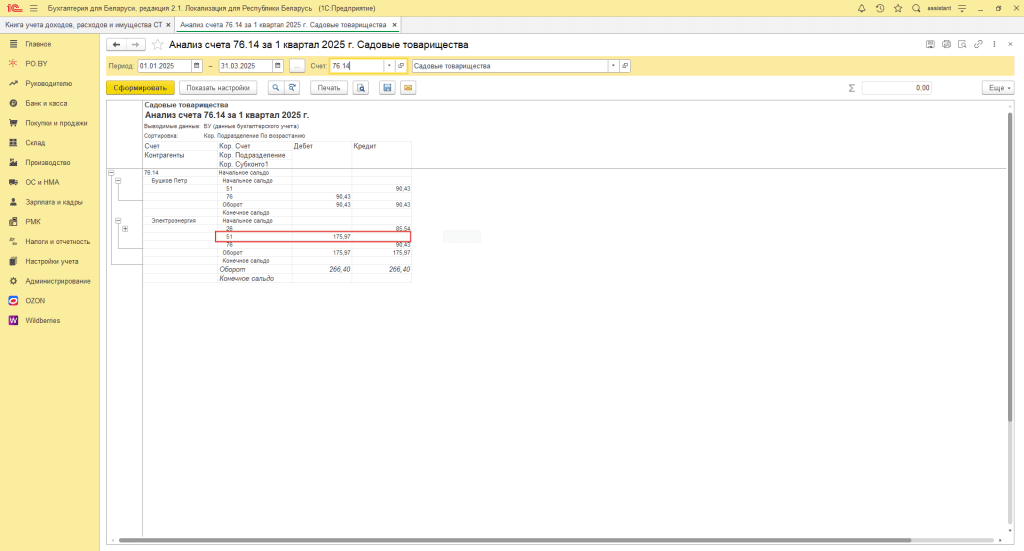Click the horizontal scrollbar of the report
The height and width of the screenshot is (551, 1024).
point(515,541)
